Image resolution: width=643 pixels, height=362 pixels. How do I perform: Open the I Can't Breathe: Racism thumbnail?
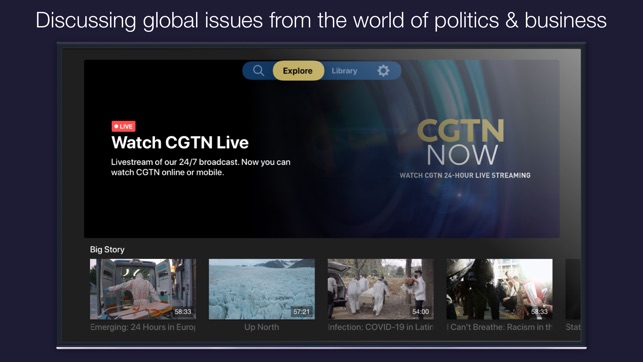tap(499, 289)
